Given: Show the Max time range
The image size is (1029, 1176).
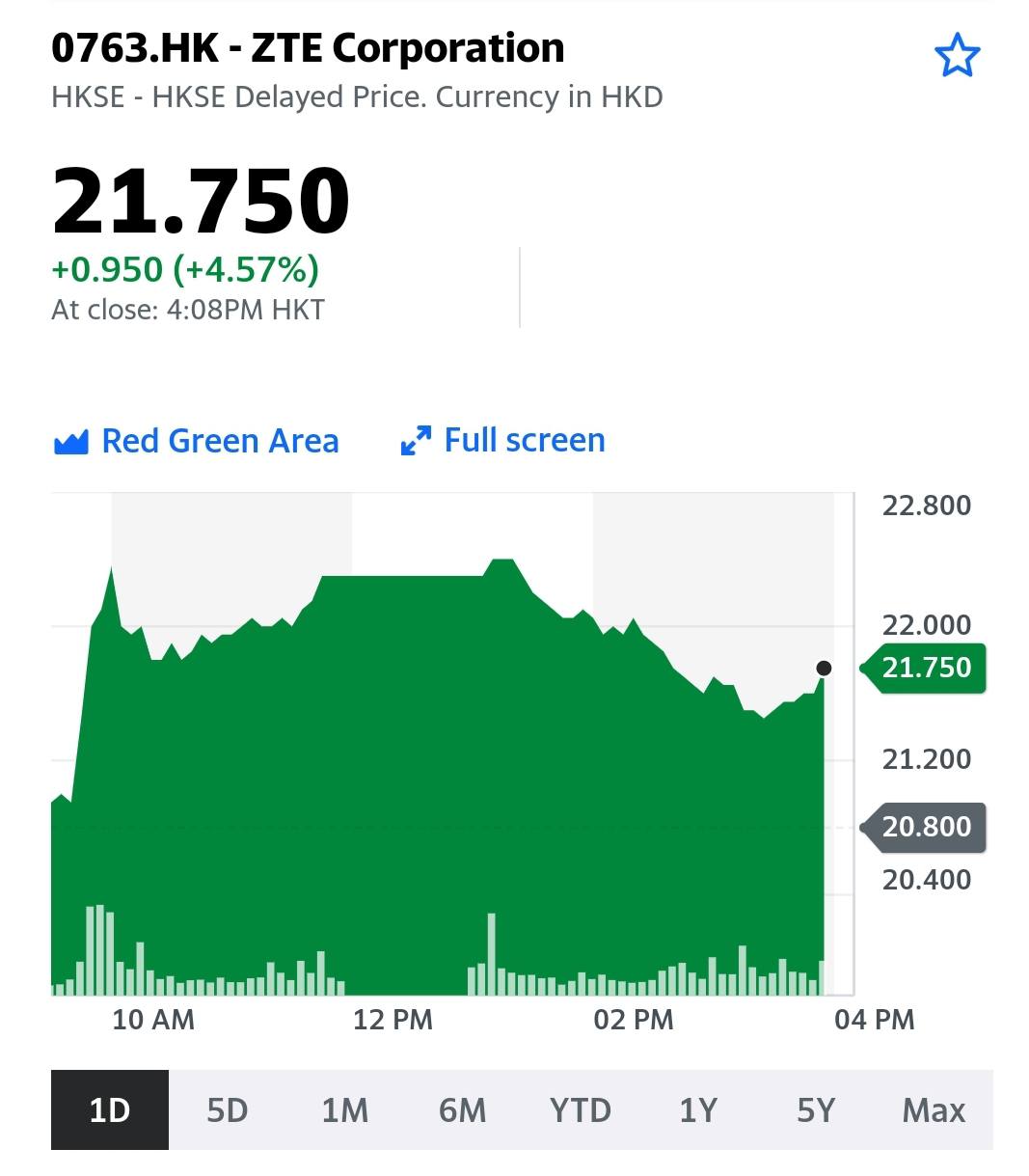Looking at the screenshot, I should point(934,1109).
